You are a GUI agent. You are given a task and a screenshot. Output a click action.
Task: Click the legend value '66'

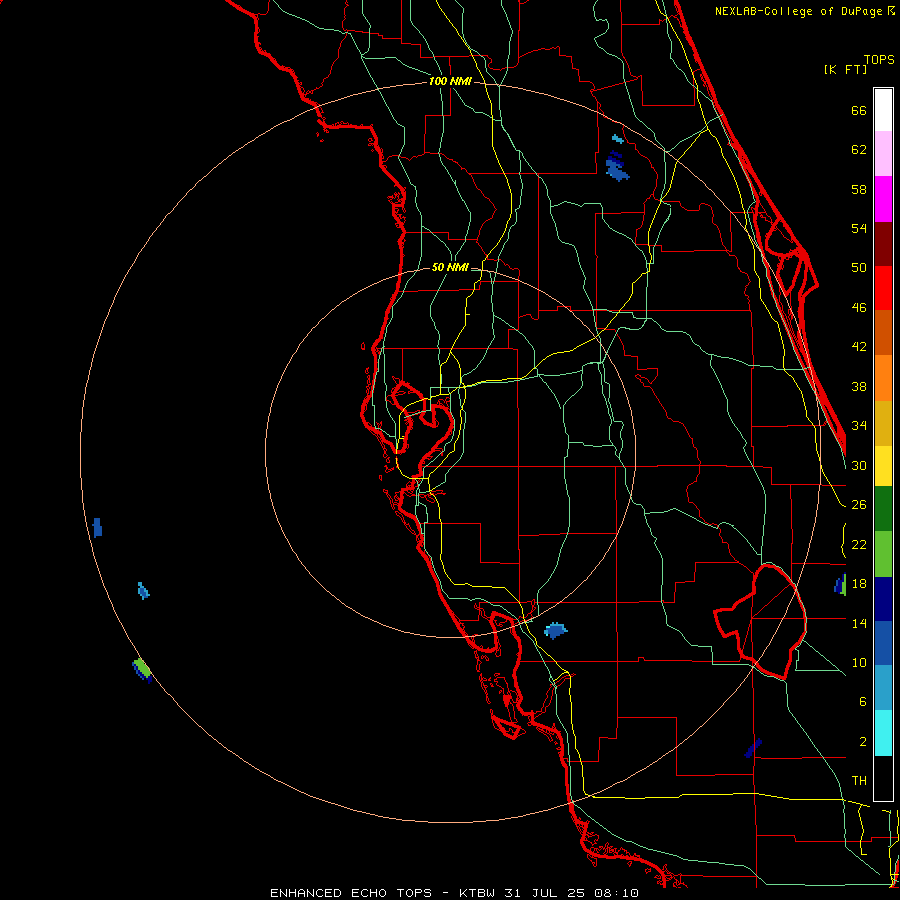859,111
